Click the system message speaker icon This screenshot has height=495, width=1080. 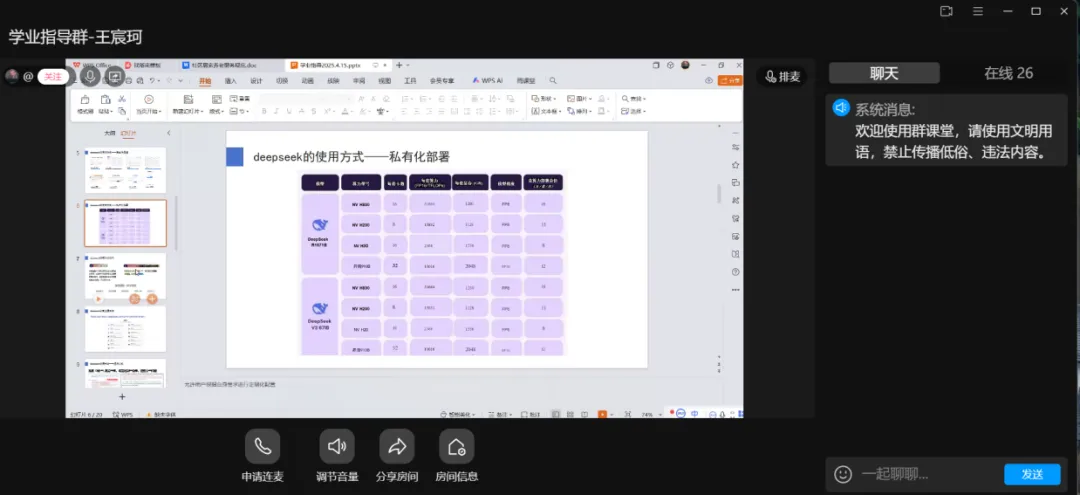point(841,108)
